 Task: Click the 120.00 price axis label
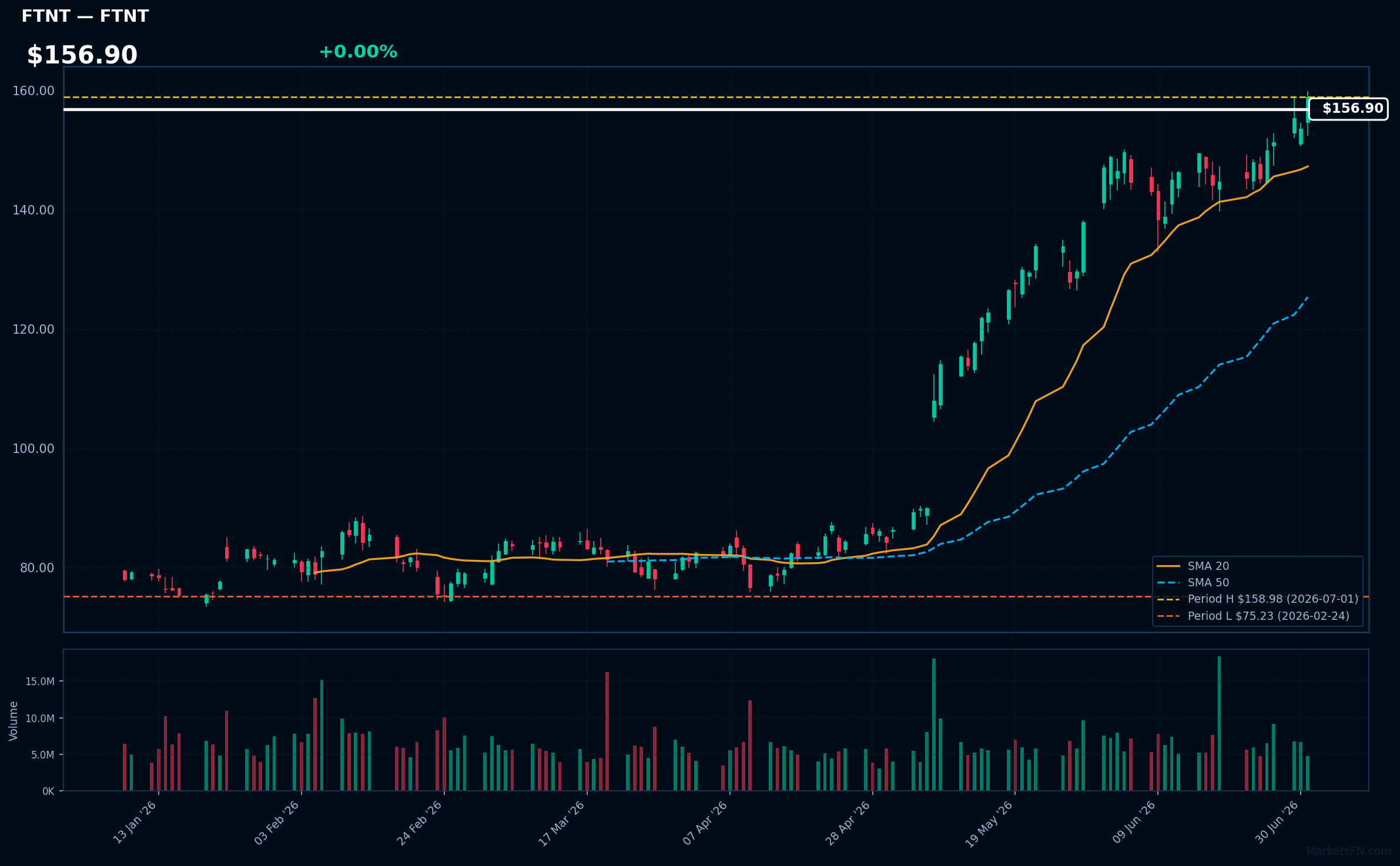coord(34,330)
